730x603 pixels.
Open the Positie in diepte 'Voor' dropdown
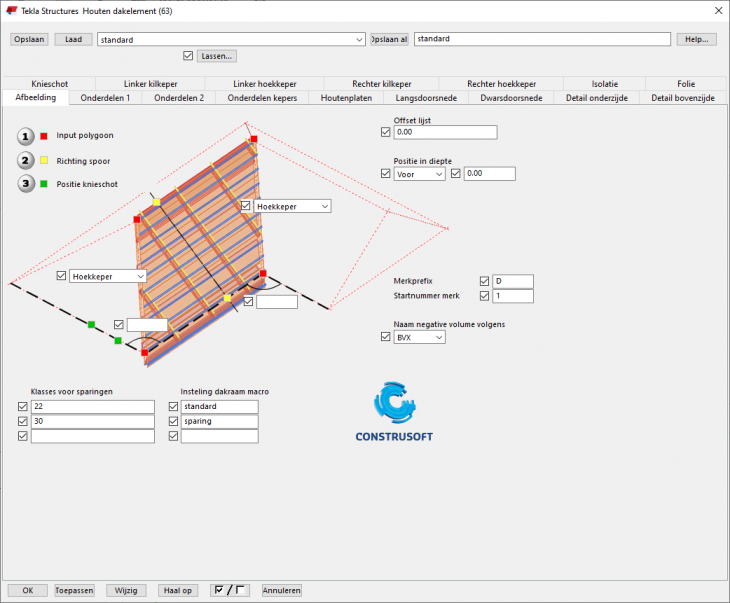(x=420, y=174)
